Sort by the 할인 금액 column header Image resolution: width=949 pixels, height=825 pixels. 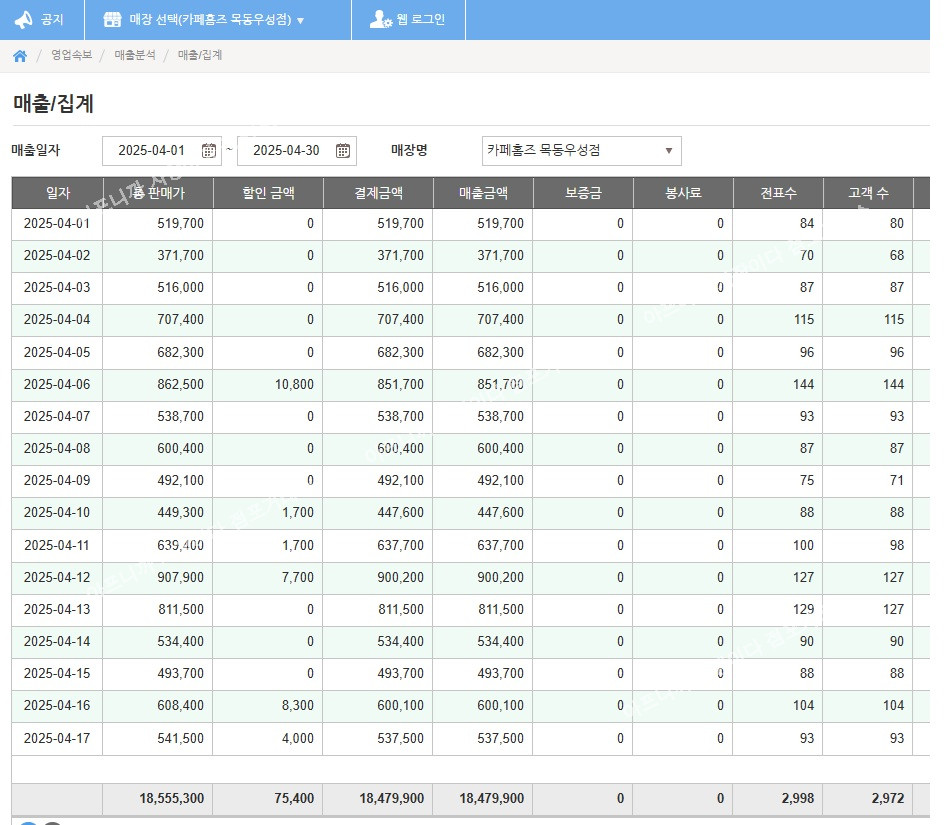(x=268, y=193)
